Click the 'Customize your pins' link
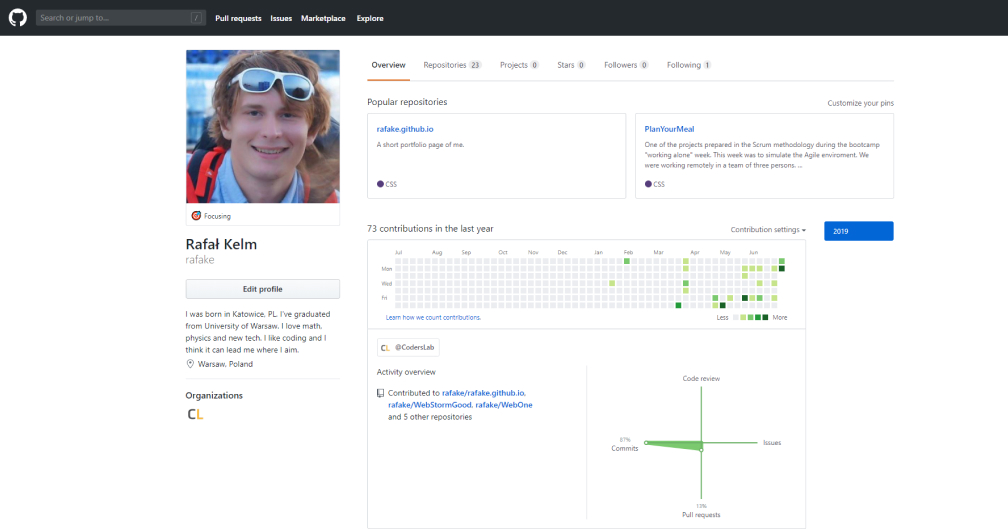 860,103
